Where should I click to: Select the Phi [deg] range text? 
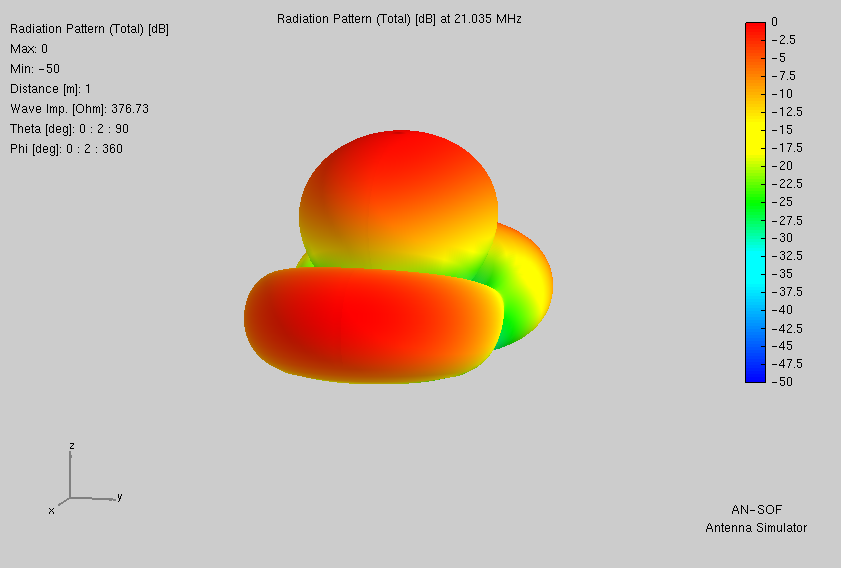[67, 149]
